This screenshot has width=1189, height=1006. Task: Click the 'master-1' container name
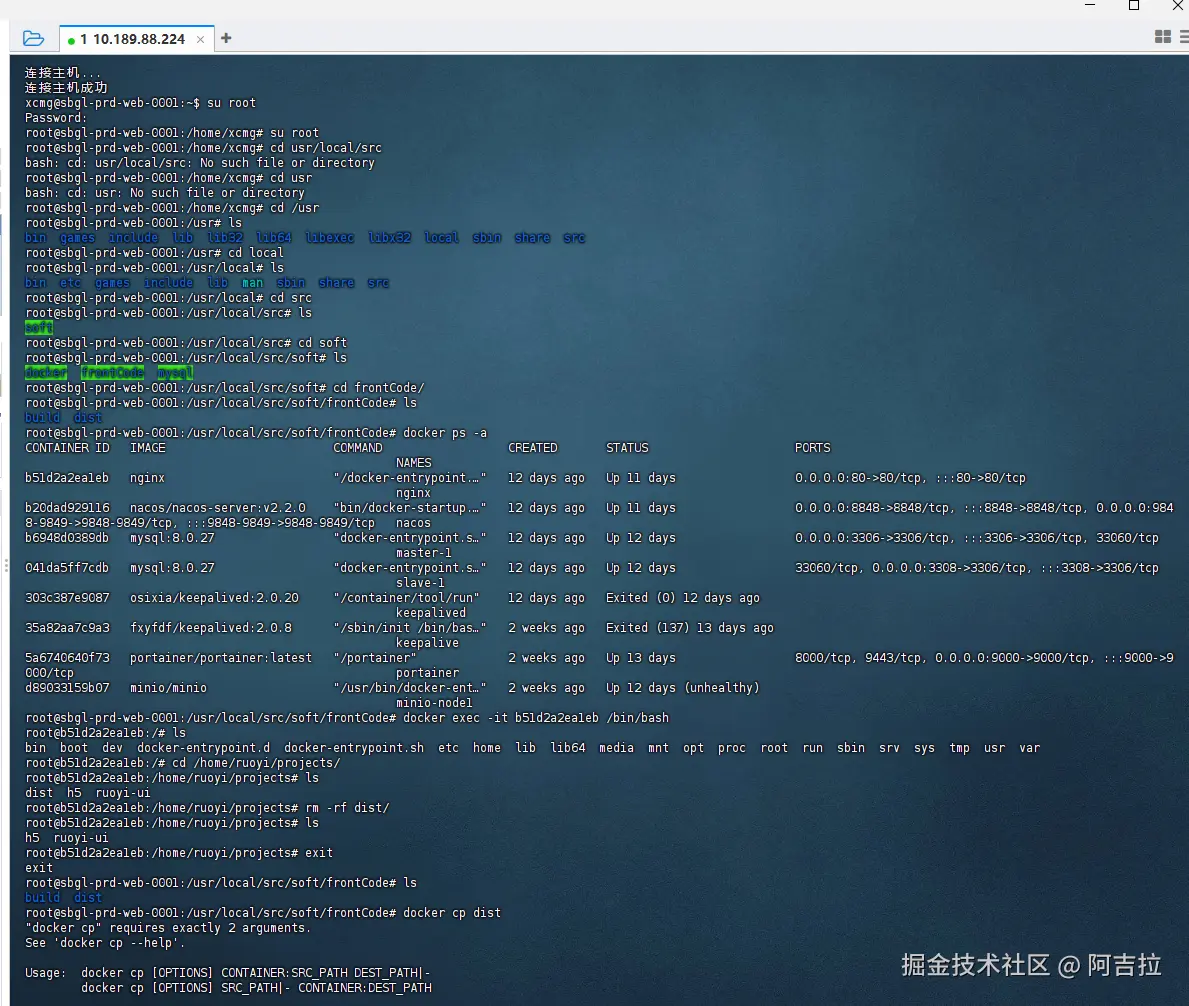(423, 553)
